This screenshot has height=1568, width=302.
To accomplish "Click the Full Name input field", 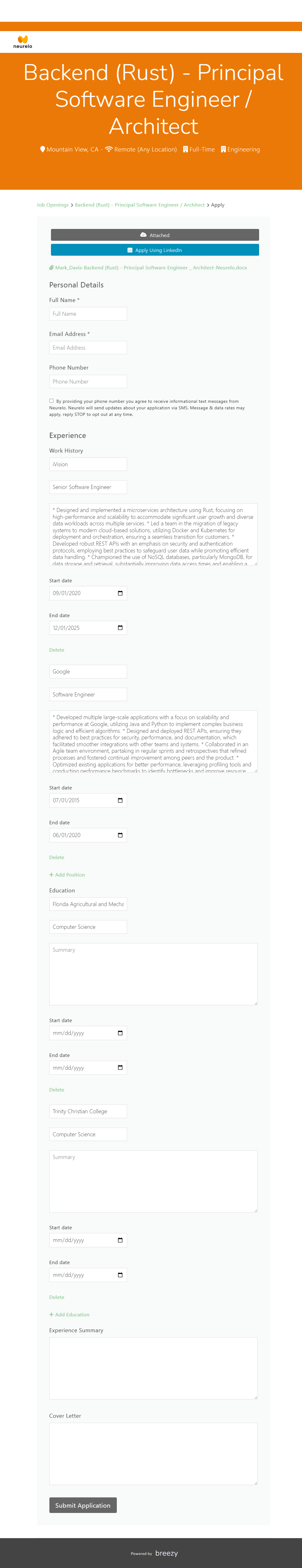I will coord(88,314).
